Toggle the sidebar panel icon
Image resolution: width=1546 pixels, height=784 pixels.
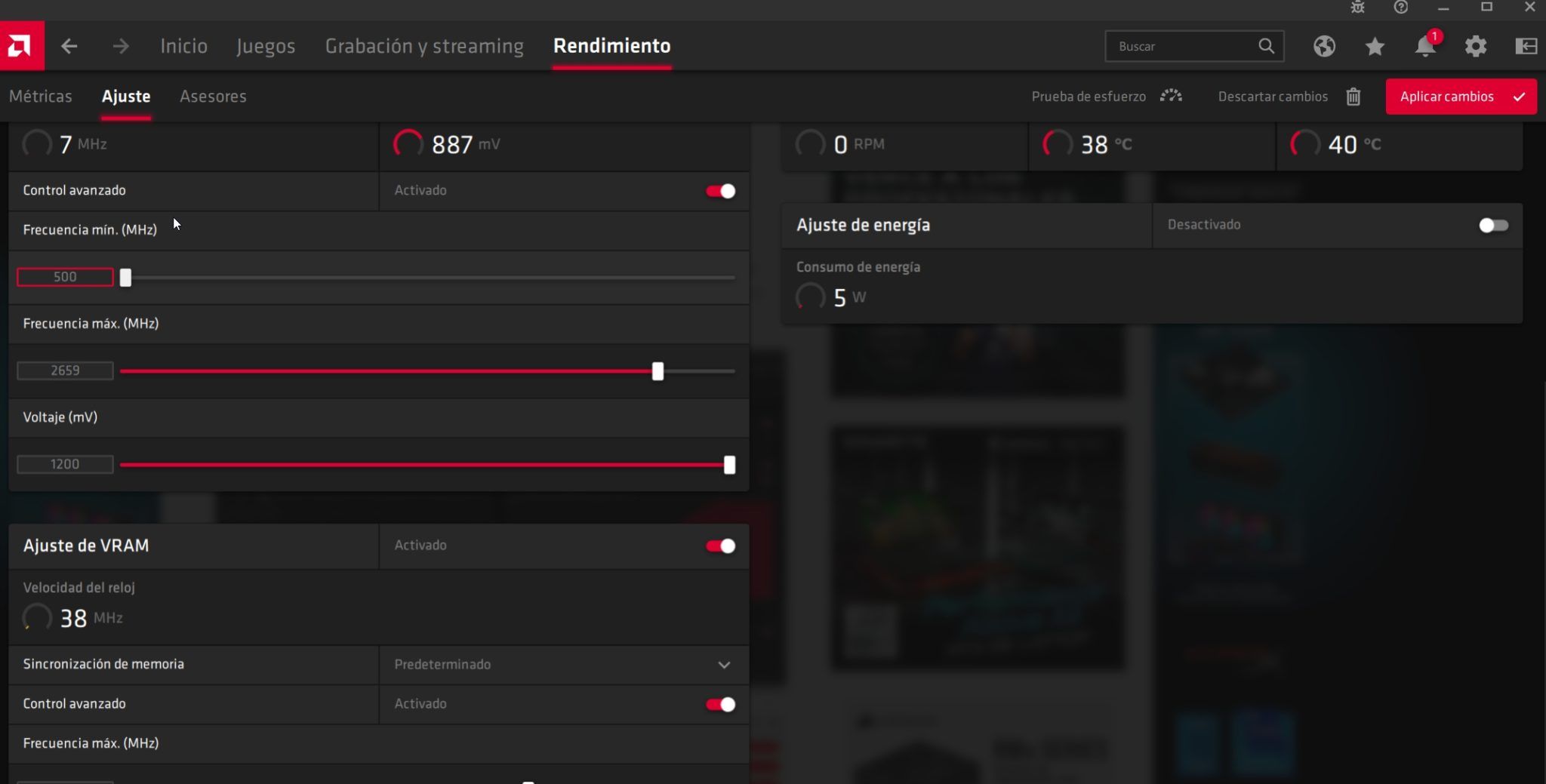[x=1526, y=46]
